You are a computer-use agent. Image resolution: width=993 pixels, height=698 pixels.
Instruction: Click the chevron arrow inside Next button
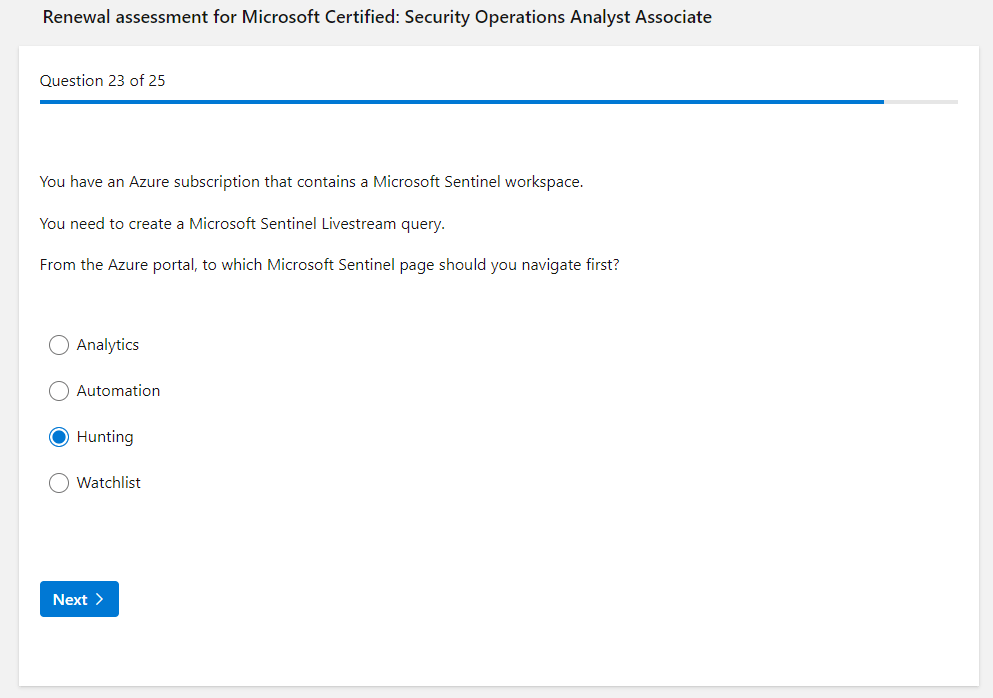(x=100, y=600)
